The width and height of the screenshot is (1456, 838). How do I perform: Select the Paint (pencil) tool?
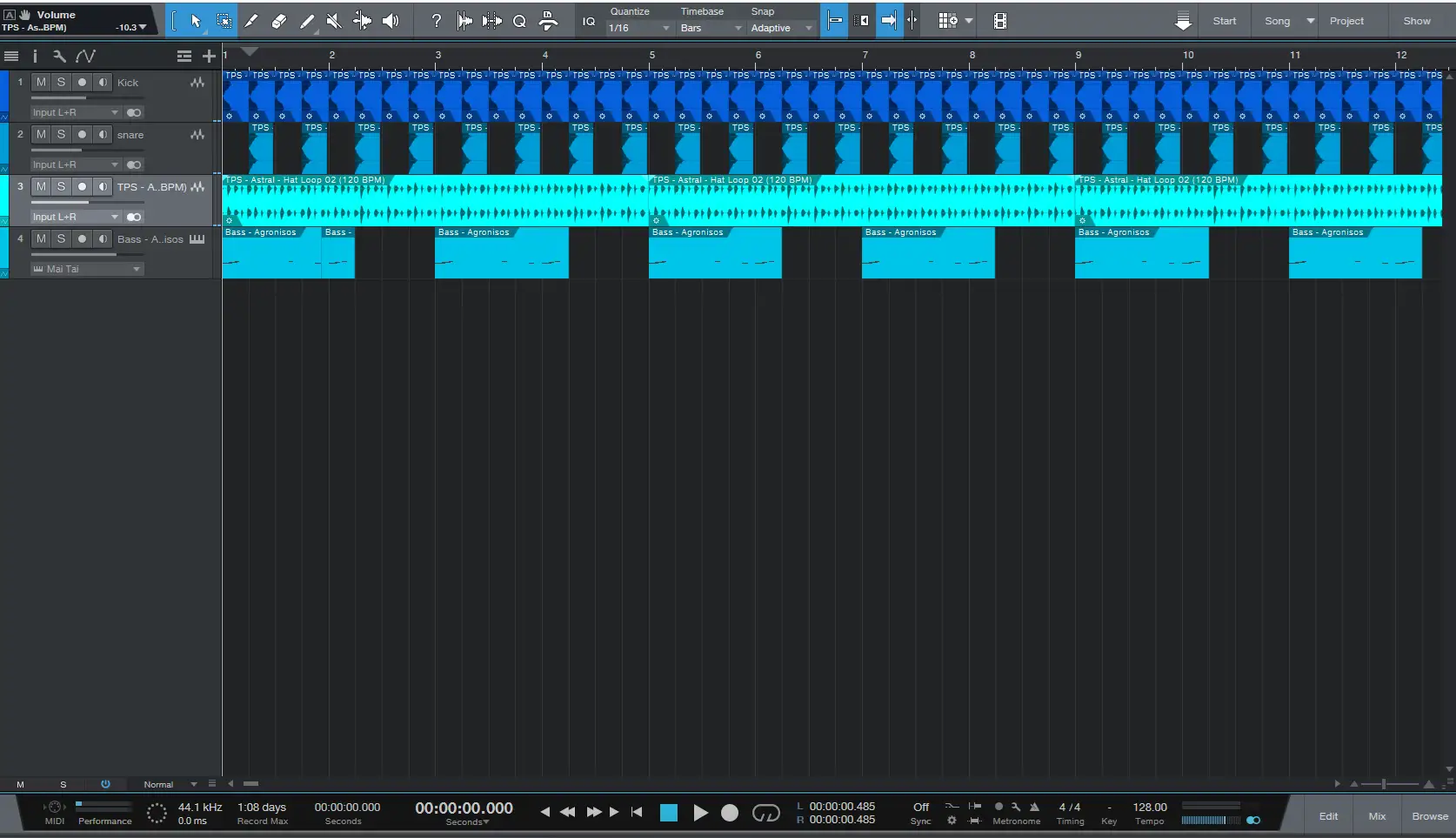click(x=307, y=21)
